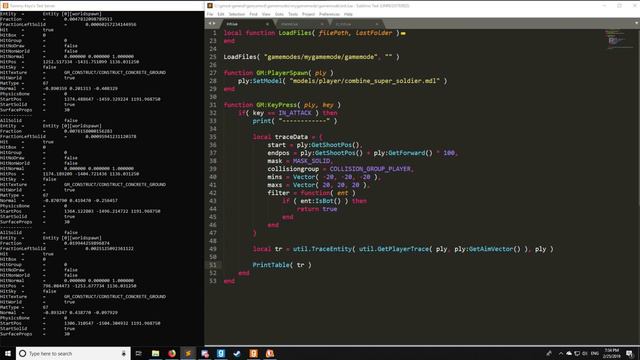Click the combine_super_soldier.mdl model string
The width and height of the screenshot is (640, 360).
click(365, 81)
